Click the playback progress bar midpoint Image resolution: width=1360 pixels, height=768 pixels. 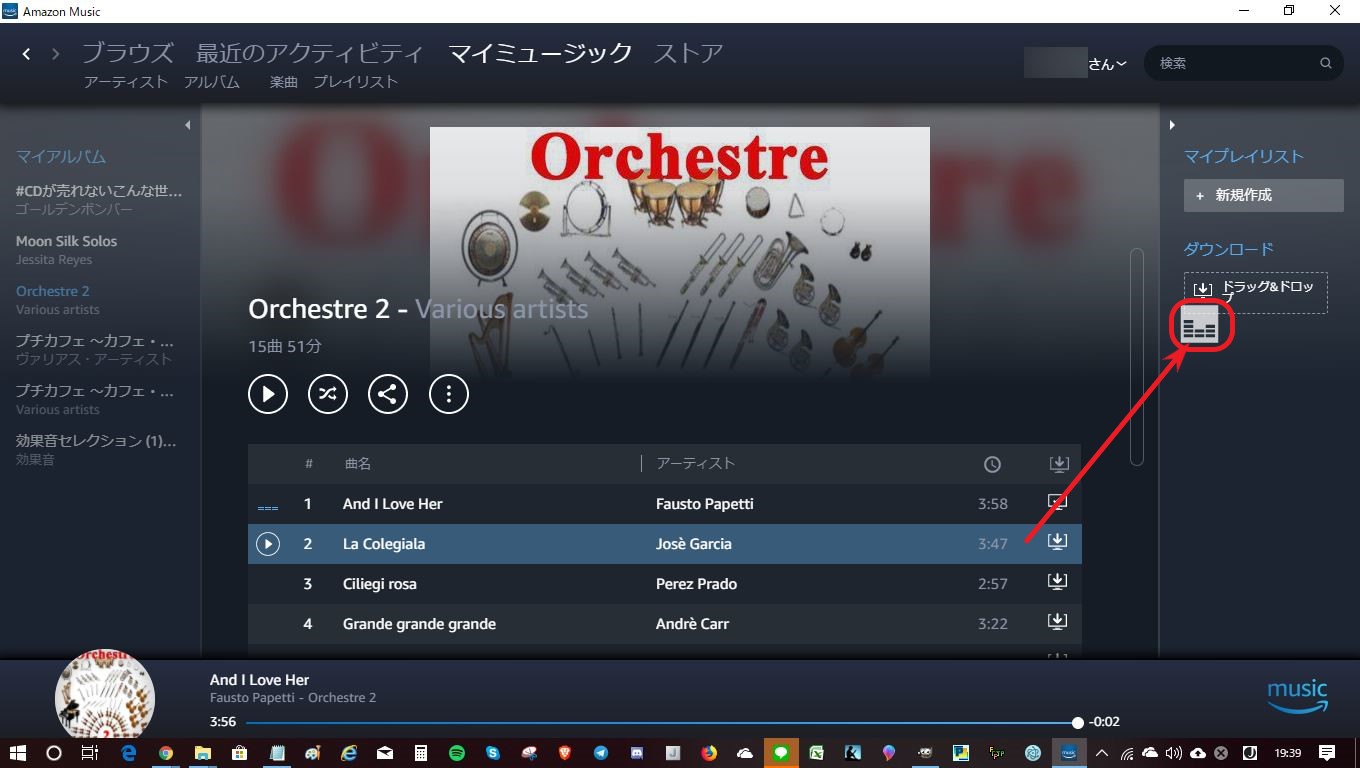point(660,722)
